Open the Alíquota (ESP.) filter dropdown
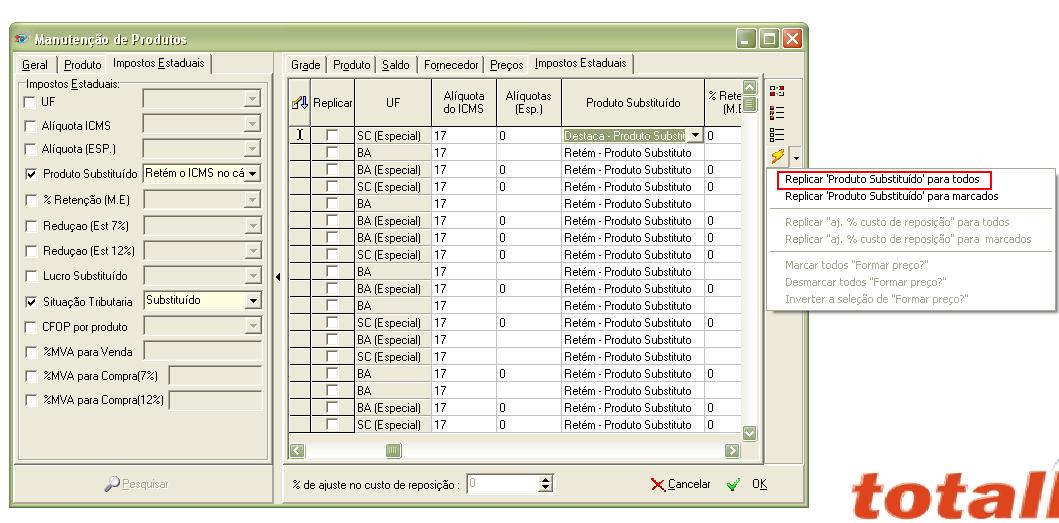 click(x=252, y=148)
